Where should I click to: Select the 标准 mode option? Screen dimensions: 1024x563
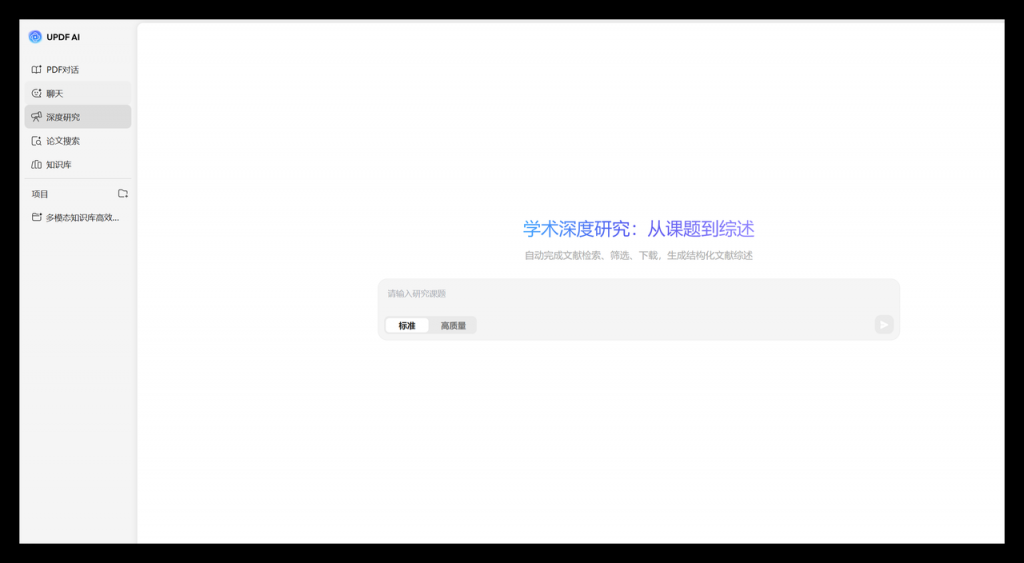pyautogui.click(x=407, y=326)
